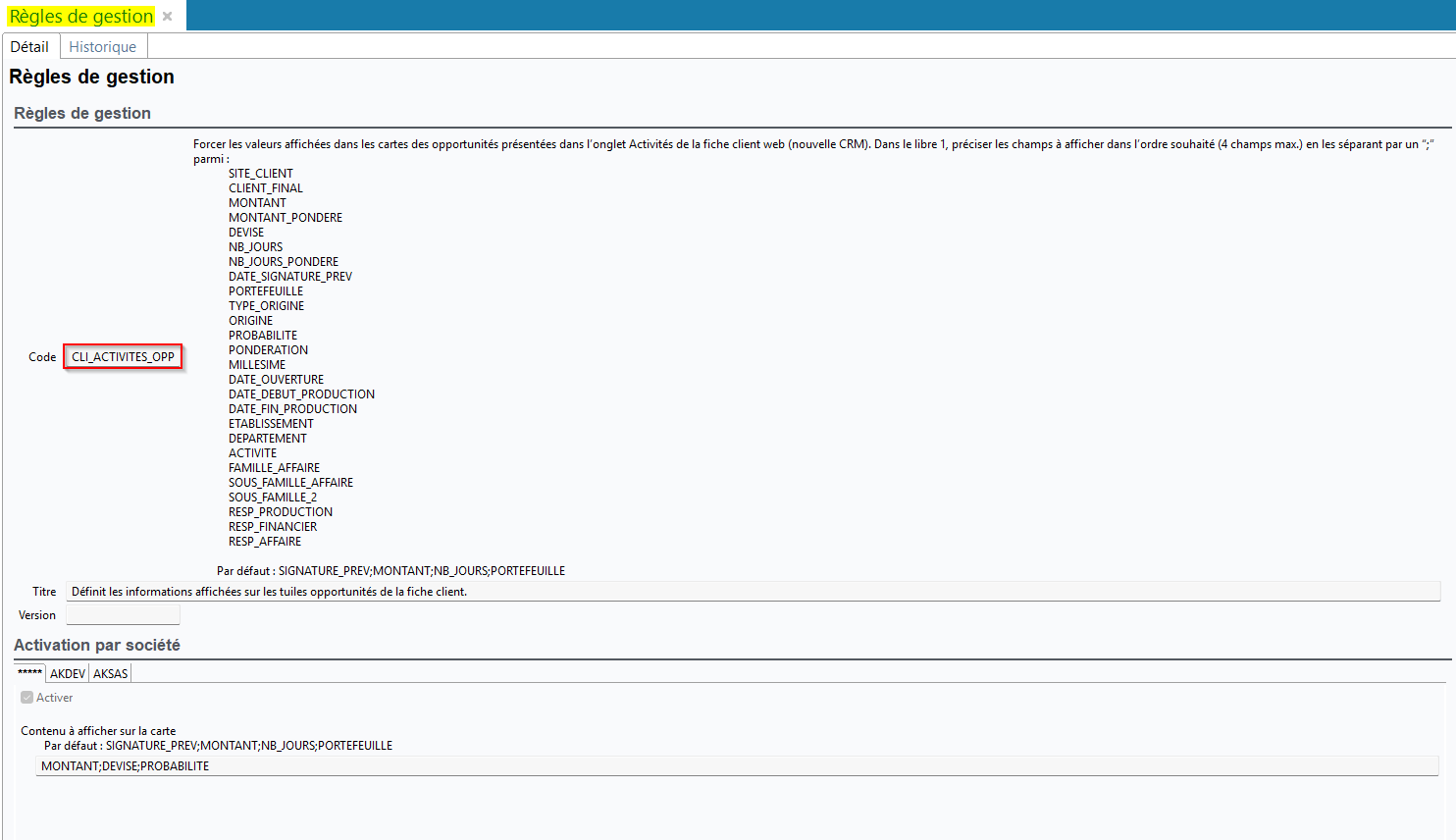Click DATE_DEBUT_PRODUCTION in the field list
The width and height of the screenshot is (1456, 840).
click(x=301, y=394)
